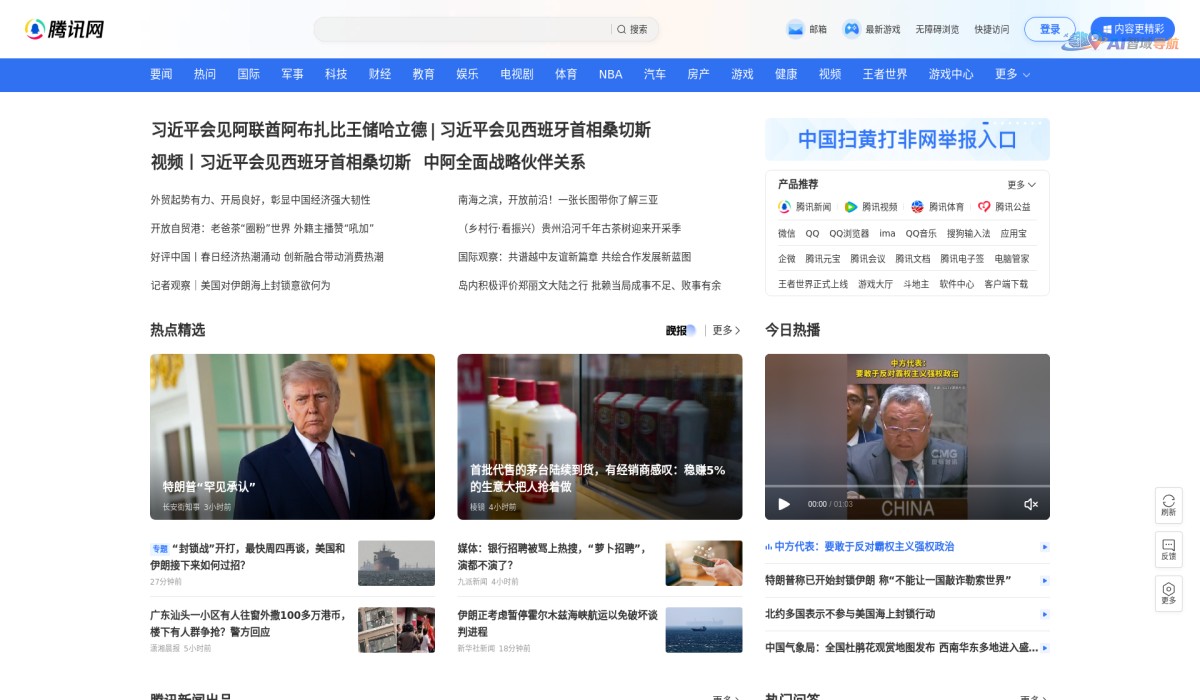Open 反馈 feedback from the right sidebar
This screenshot has width=1200, height=700.
pos(1168,546)
